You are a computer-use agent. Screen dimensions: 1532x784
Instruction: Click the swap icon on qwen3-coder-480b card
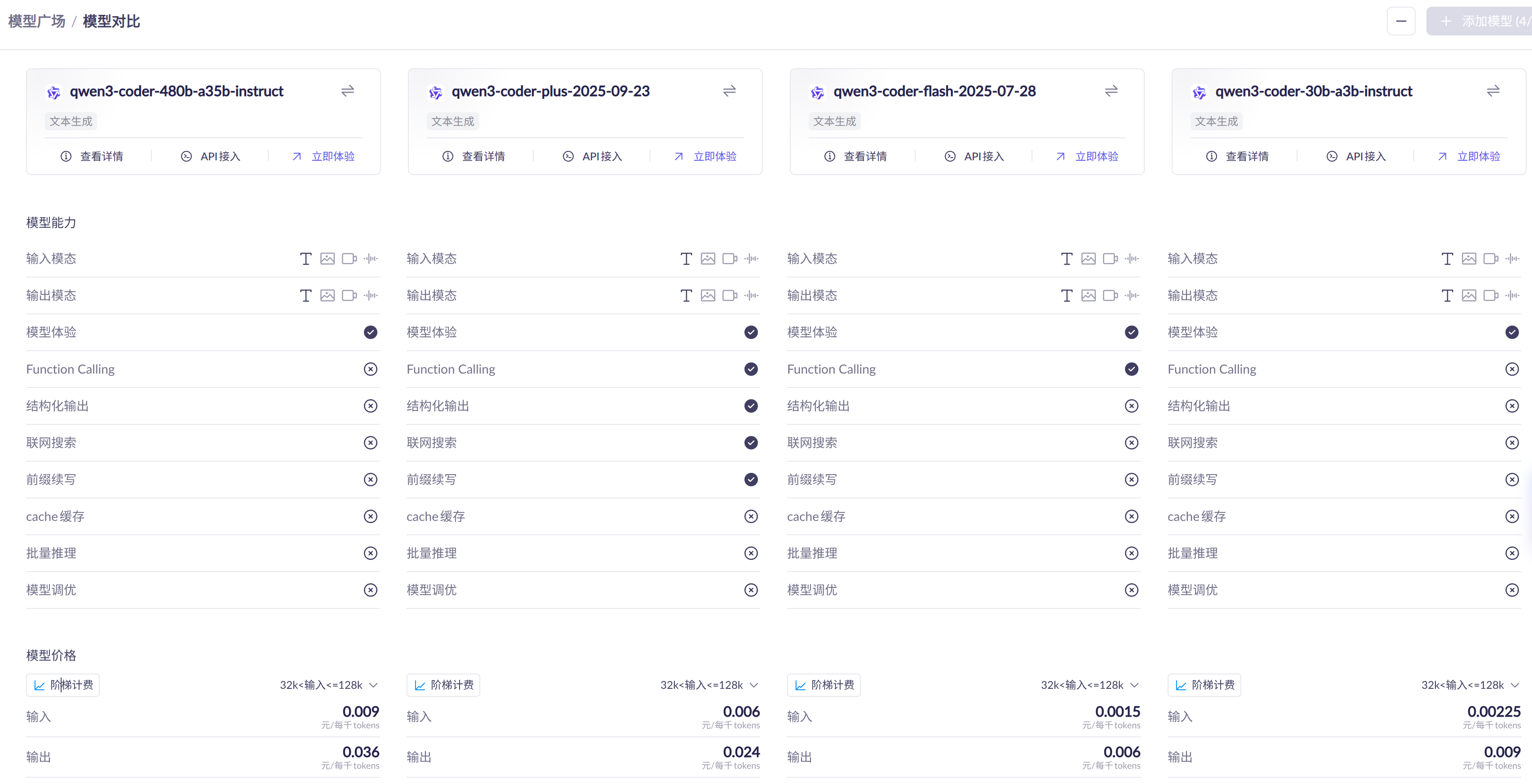[x=347, y=91]
